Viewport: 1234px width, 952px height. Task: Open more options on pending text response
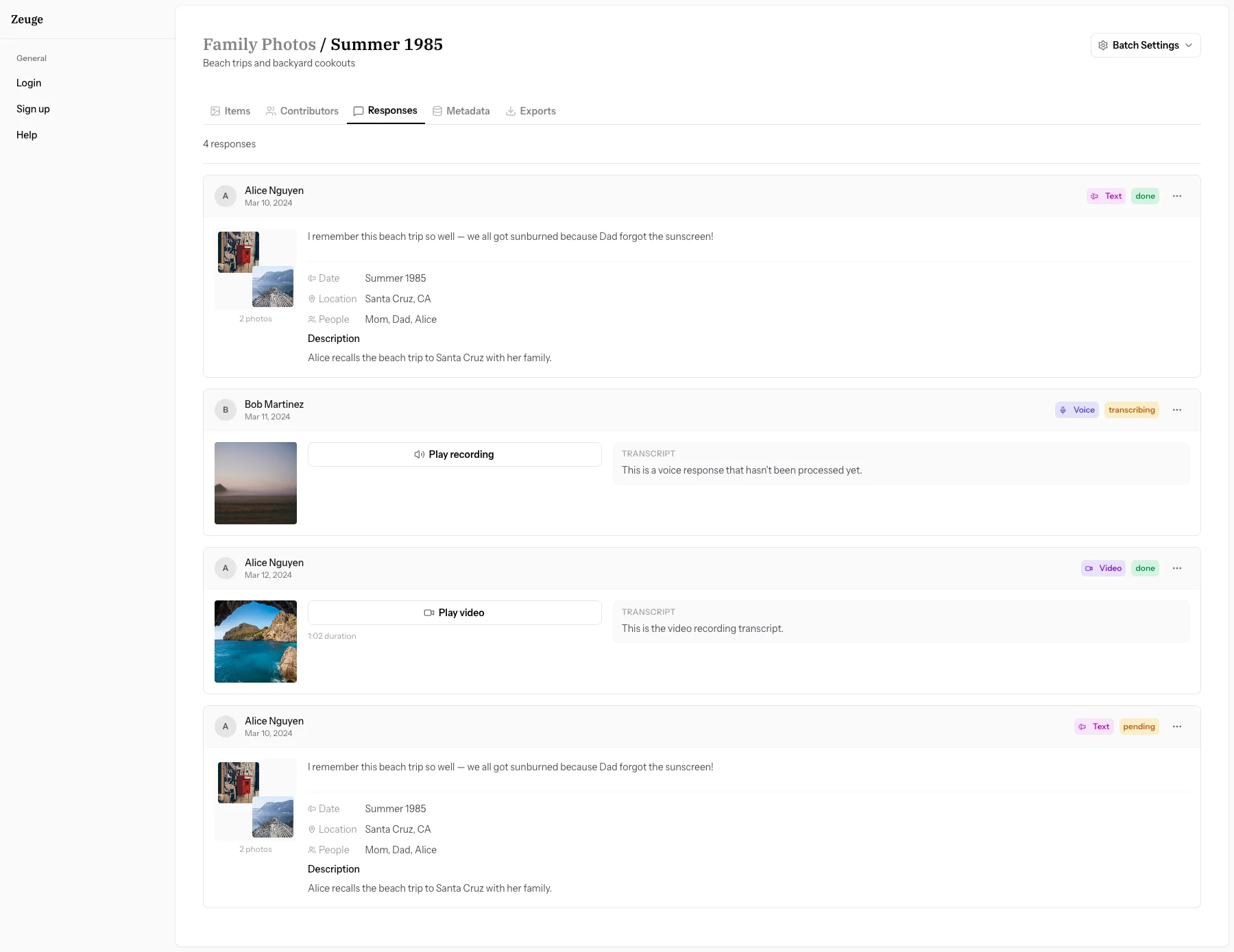point(1176,727)
